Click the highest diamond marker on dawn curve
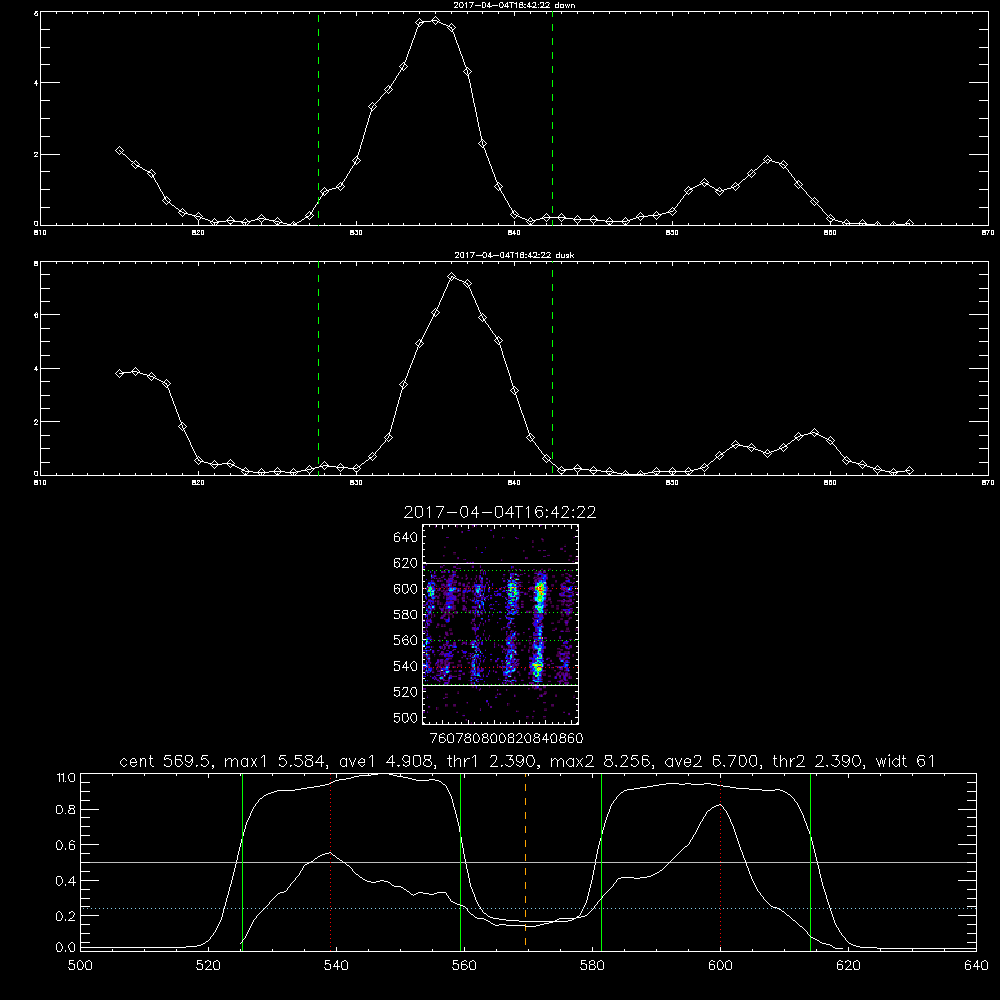Image resolution: width=1000 pixels, height=1000 pixels. tap(436, 20)
